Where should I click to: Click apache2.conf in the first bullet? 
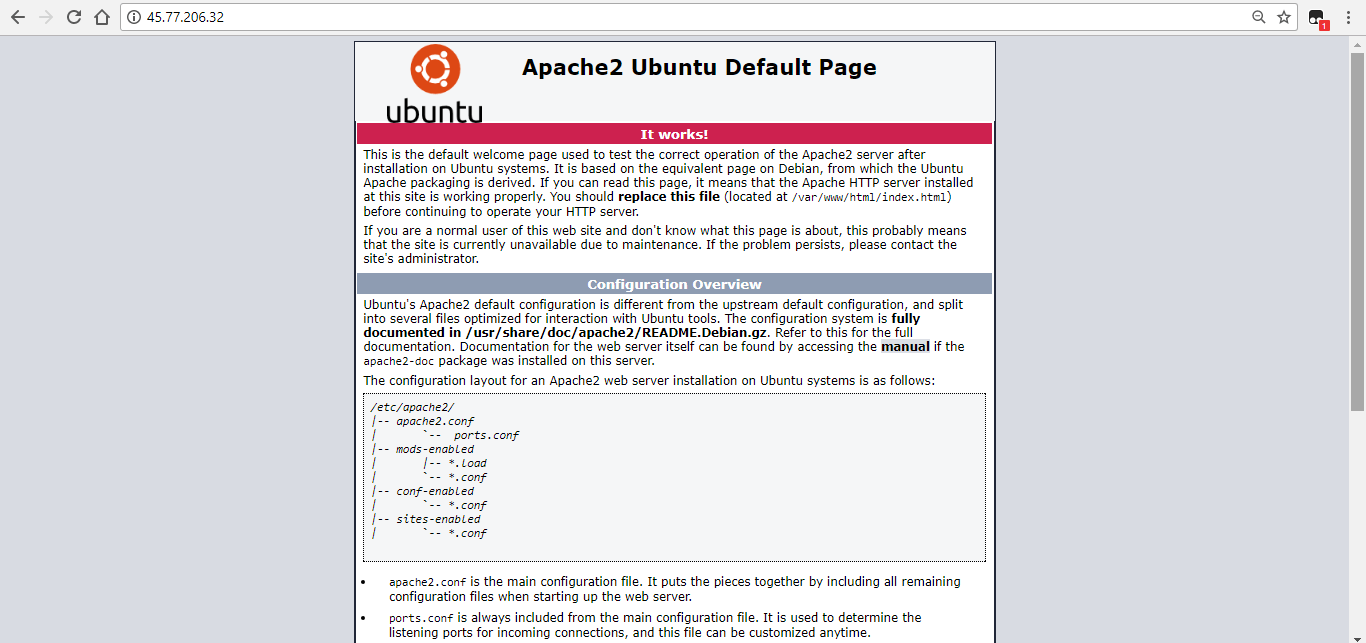(427, 582)
